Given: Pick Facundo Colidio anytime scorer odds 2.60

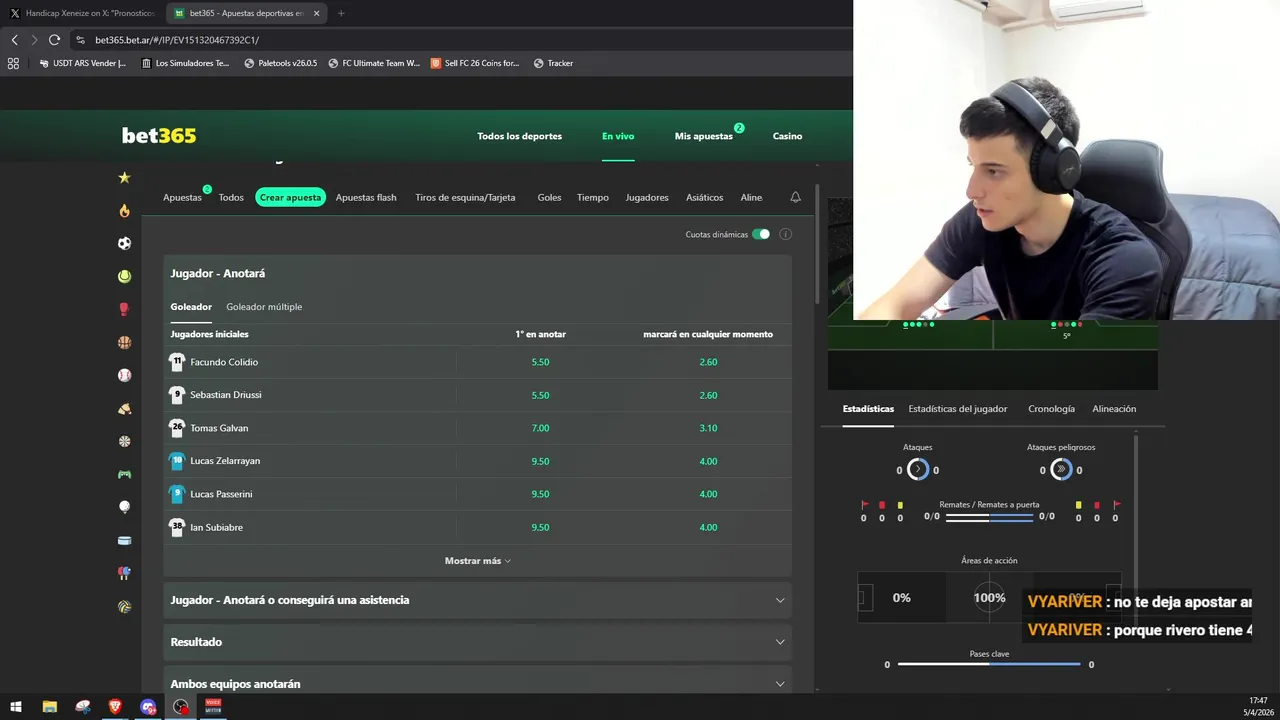Looking at the screenshot, I should 708,362.
